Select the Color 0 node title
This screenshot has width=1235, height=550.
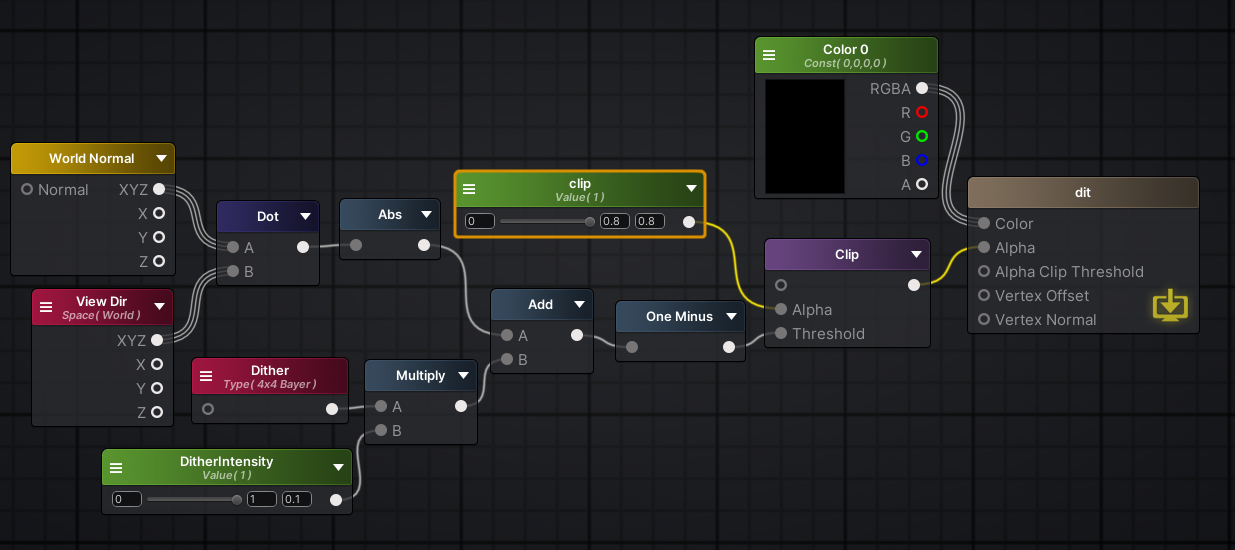846,50
